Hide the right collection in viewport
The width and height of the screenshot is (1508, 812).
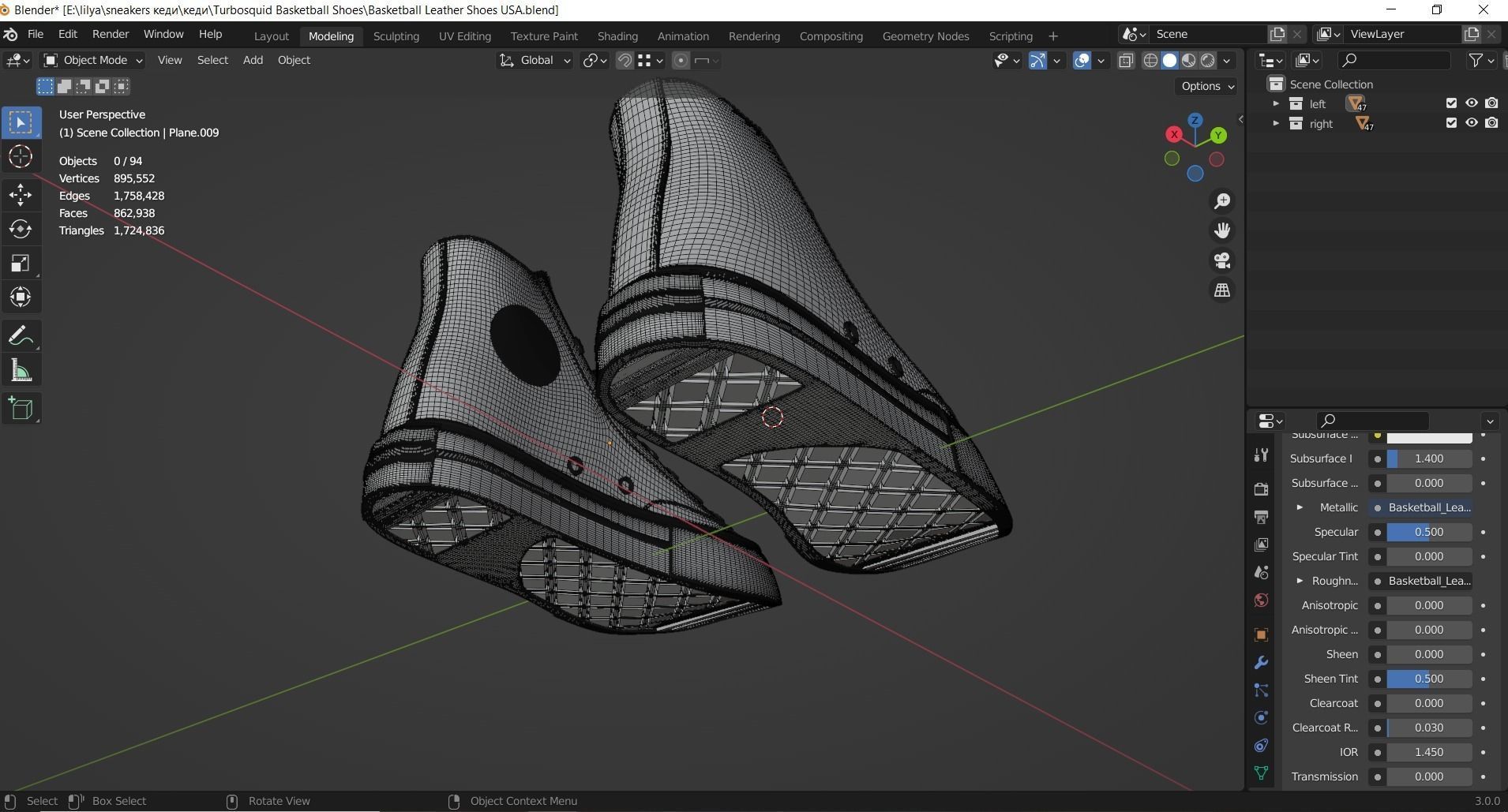click(1472, 123)
